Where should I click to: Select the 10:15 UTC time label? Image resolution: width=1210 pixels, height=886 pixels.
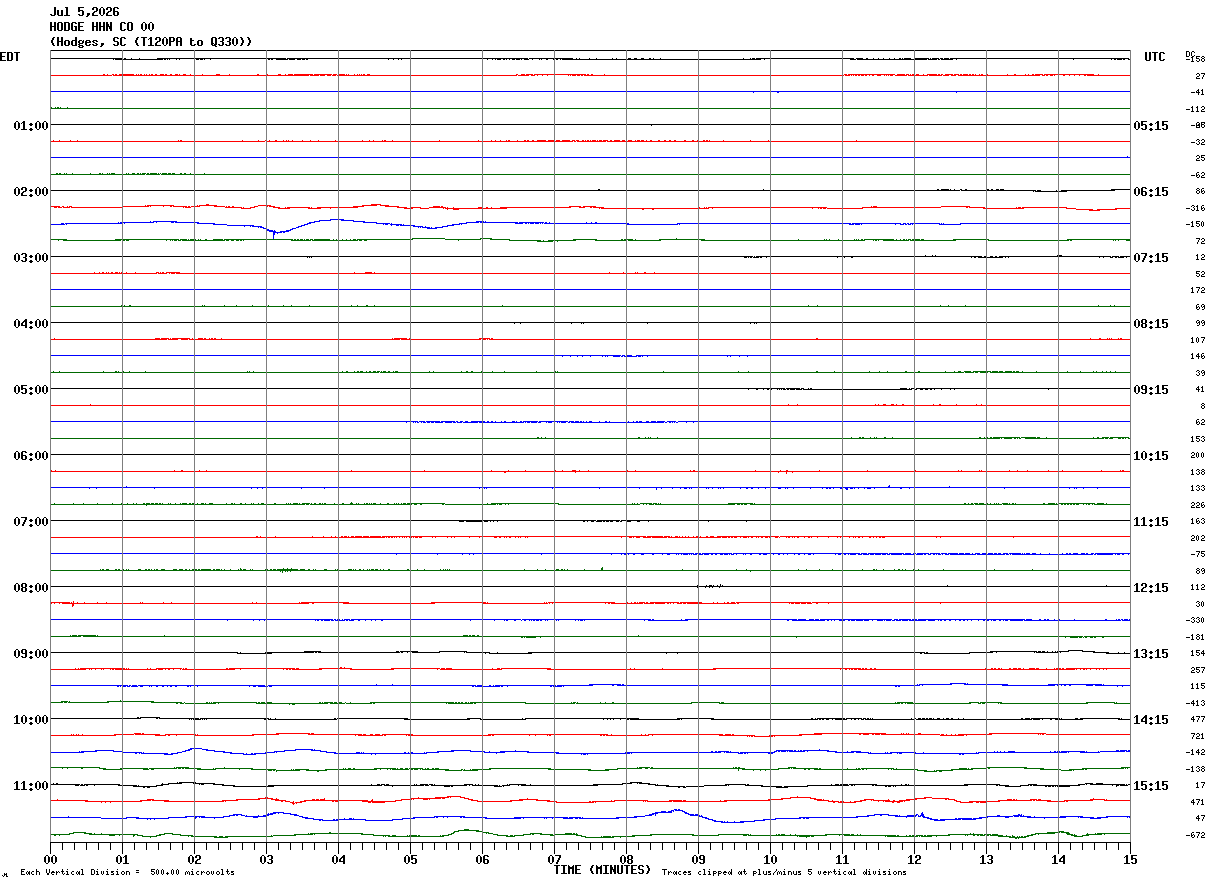[x=1150, y=456]
